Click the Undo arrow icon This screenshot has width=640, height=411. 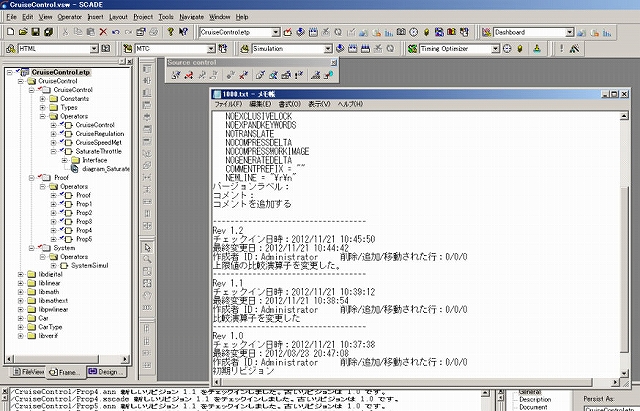[116, 32]
